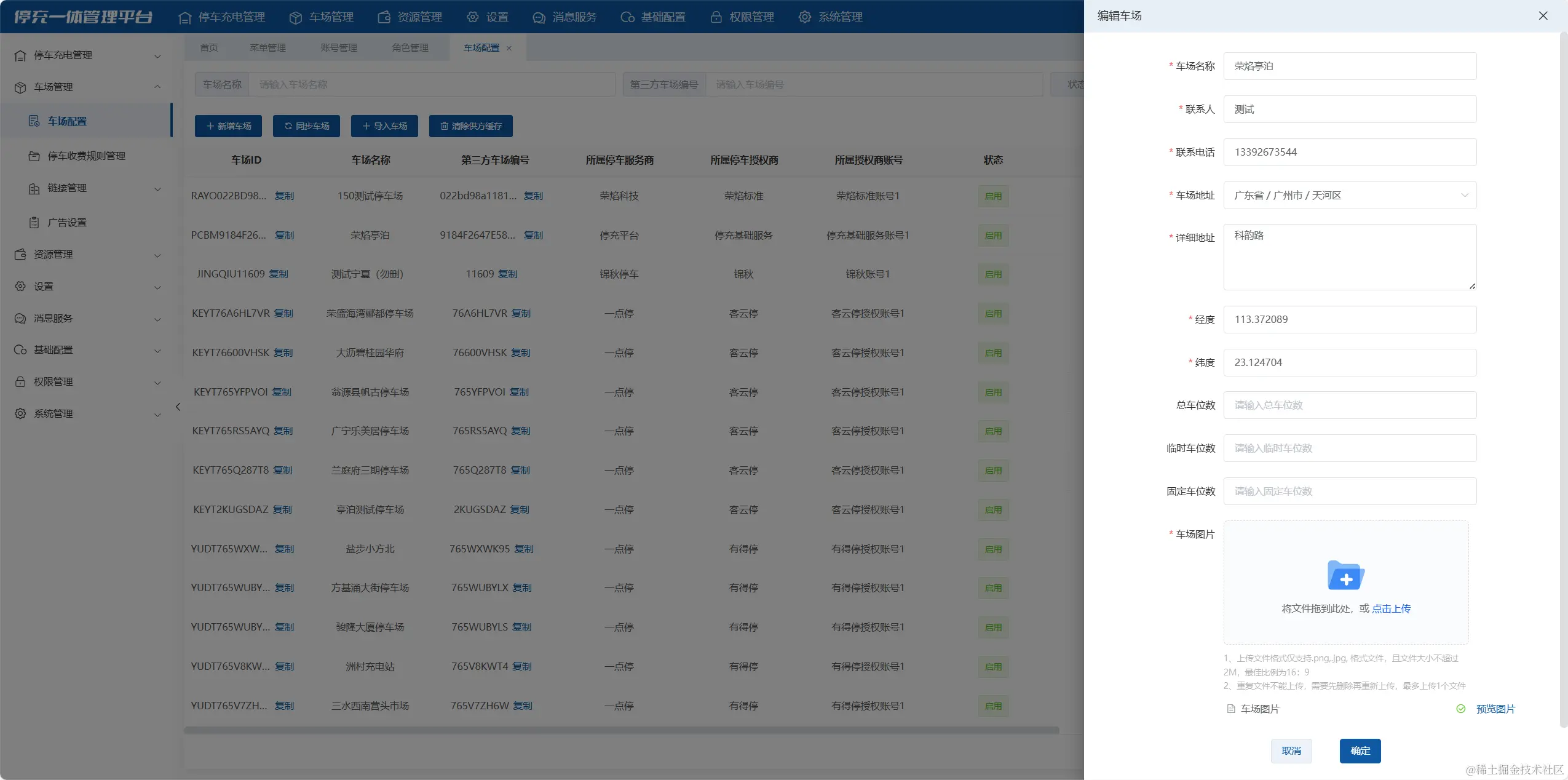Click the 预览图片 preview link
The width and height of the screenshot is (1568, 780).
(x=1495, y=709)
